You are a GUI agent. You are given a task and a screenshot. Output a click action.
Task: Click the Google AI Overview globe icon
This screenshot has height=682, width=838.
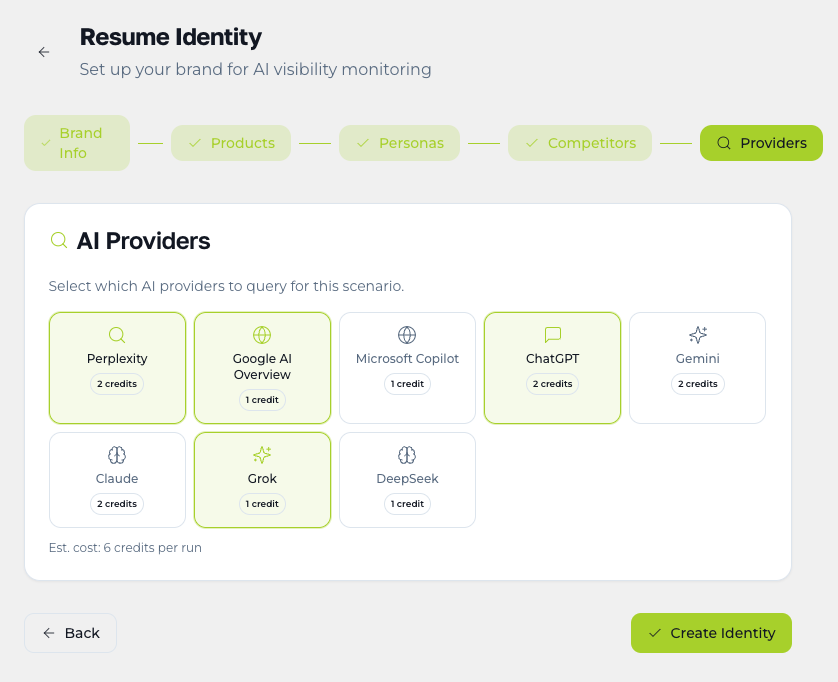262,335
